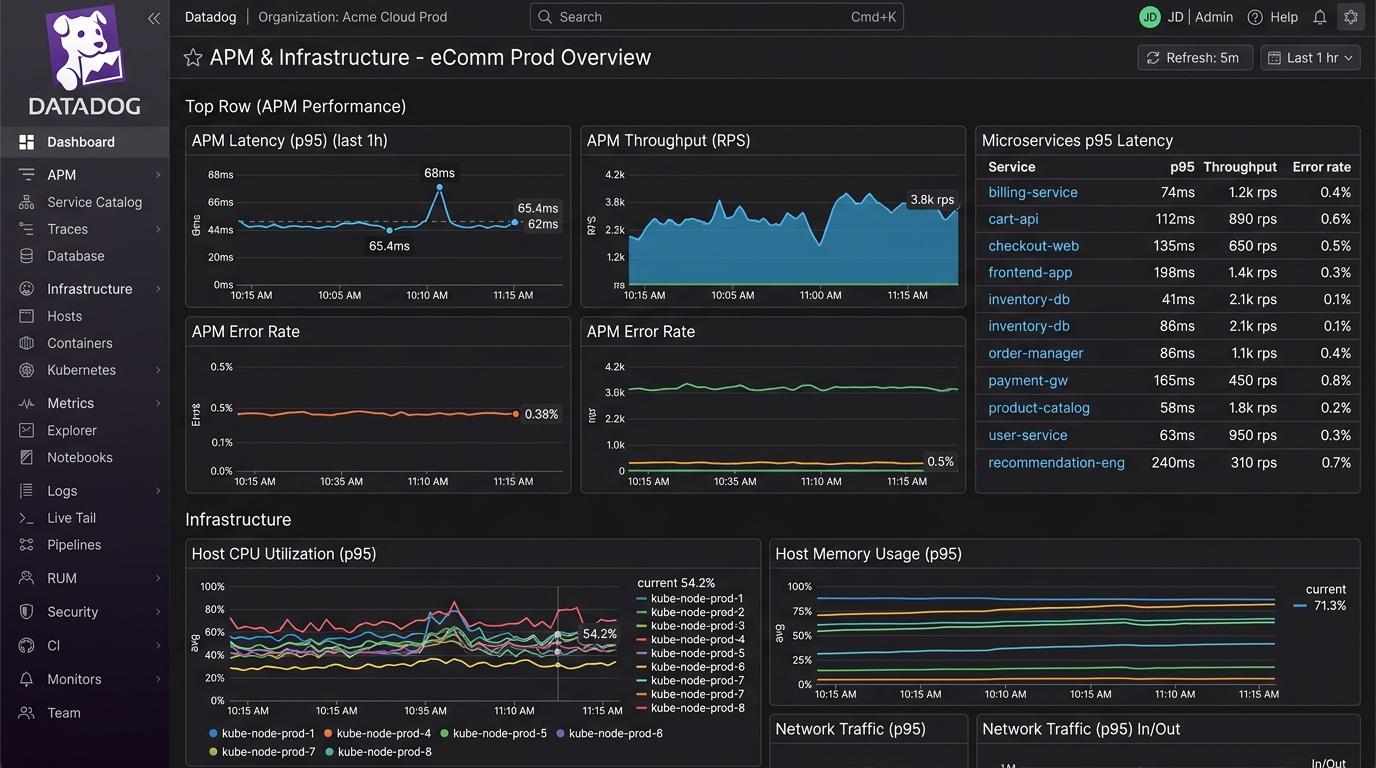Collapse the sidebar with double-chevron icon

tap(154, 18)
